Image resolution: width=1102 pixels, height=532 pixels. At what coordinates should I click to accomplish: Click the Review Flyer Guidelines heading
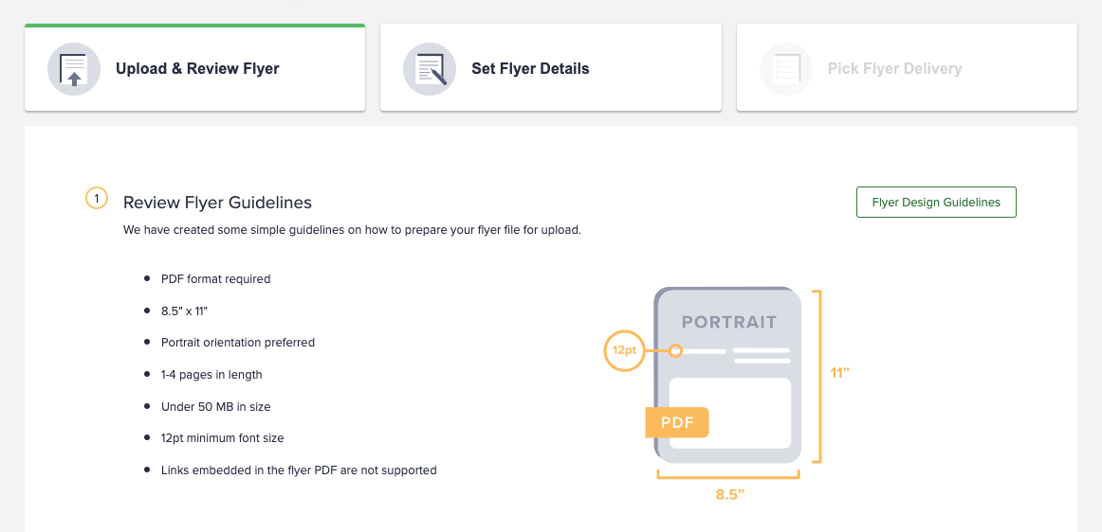(x=217, y=202)
